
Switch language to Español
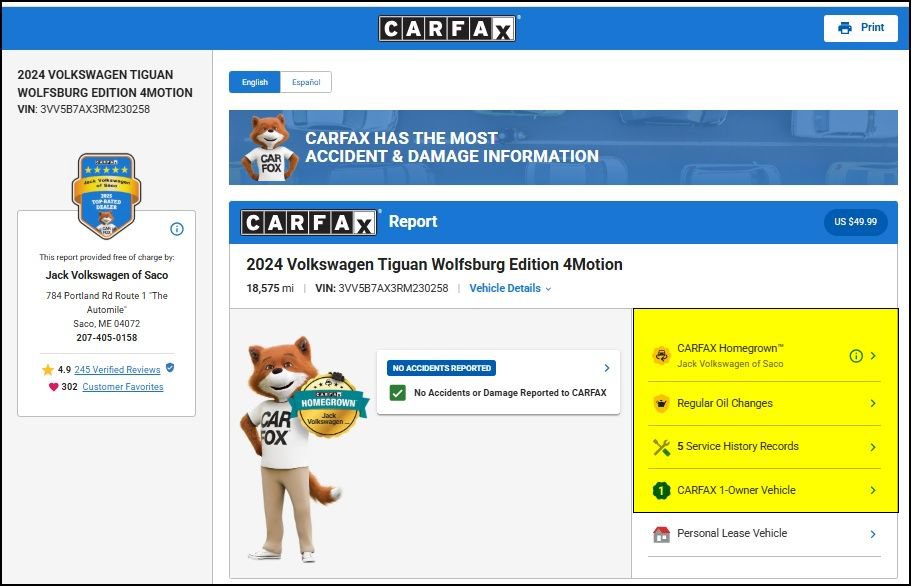(306, 82)
